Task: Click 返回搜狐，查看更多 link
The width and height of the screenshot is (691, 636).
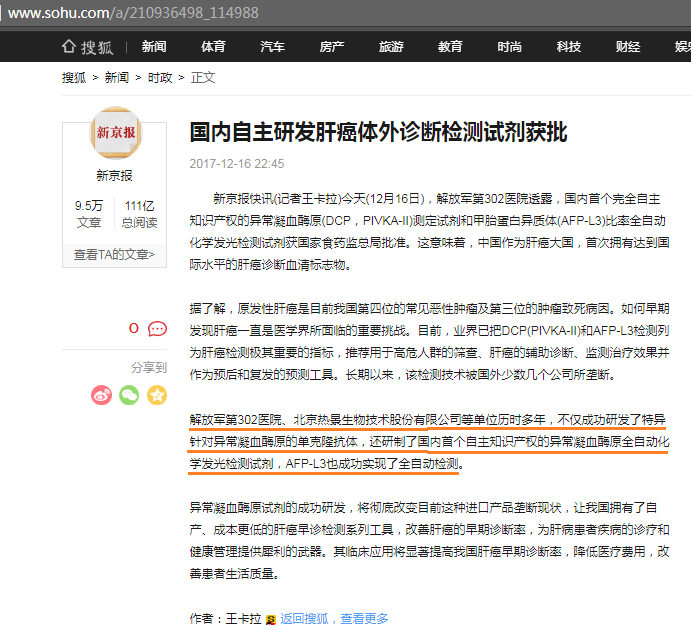Action: 334,619
